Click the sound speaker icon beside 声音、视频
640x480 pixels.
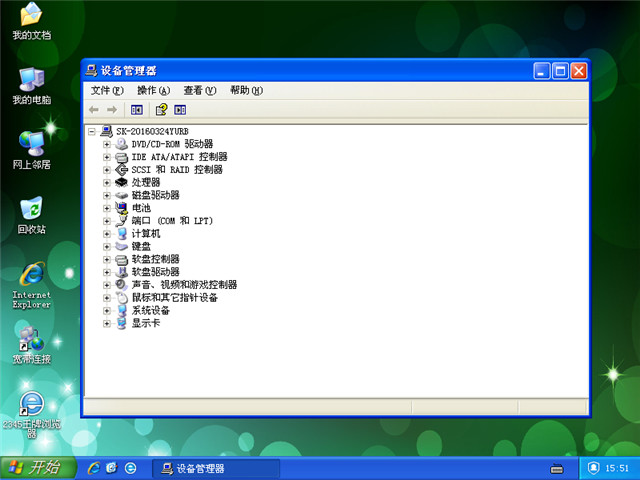click(122, 285)
